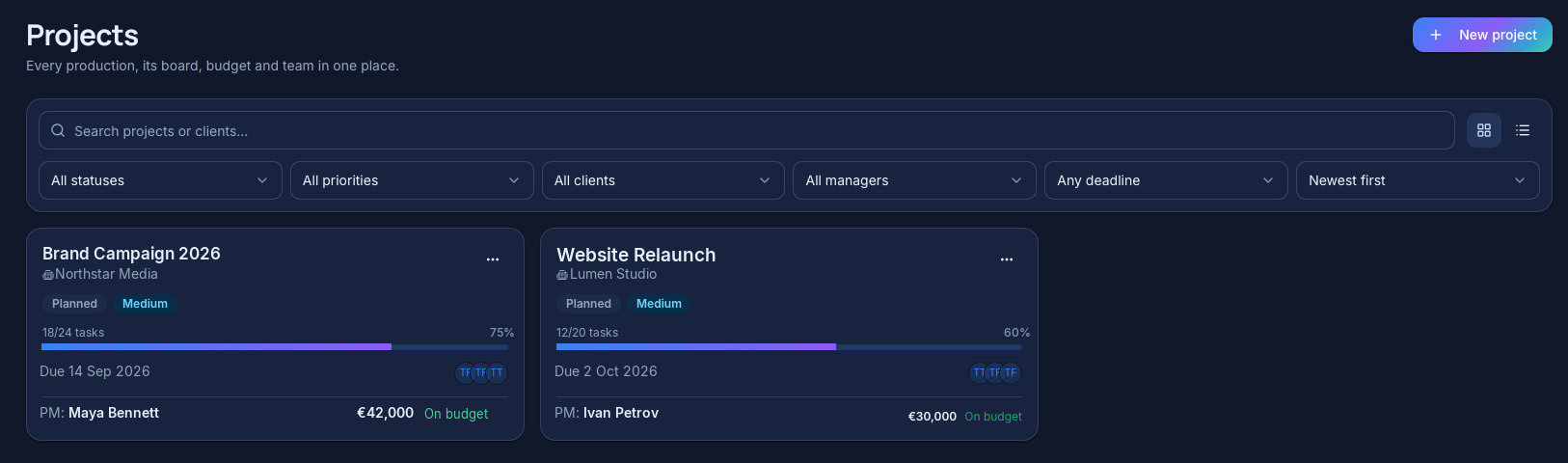Click the Brand Campaign 2026 progress bar
The width and height of the screenshot is (1568, 463).
(275, 346)
